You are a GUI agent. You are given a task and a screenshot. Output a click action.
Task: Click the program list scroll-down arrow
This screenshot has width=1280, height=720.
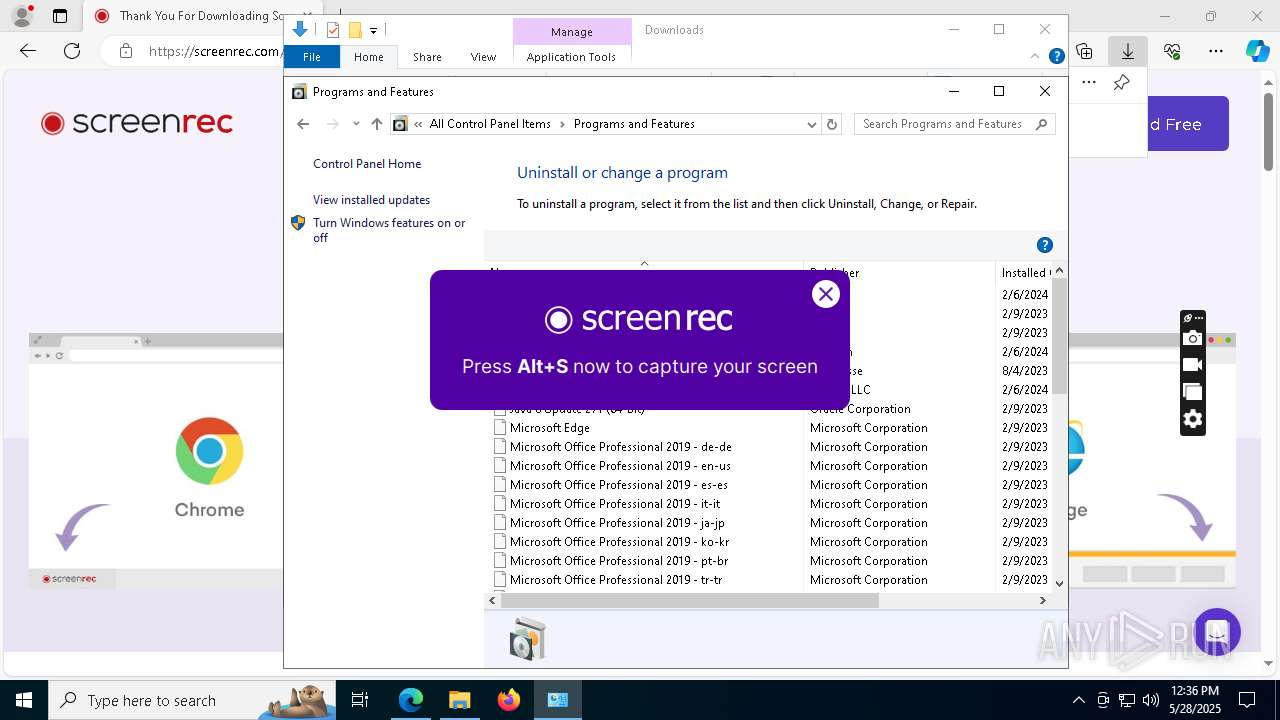pos(1059,583)
